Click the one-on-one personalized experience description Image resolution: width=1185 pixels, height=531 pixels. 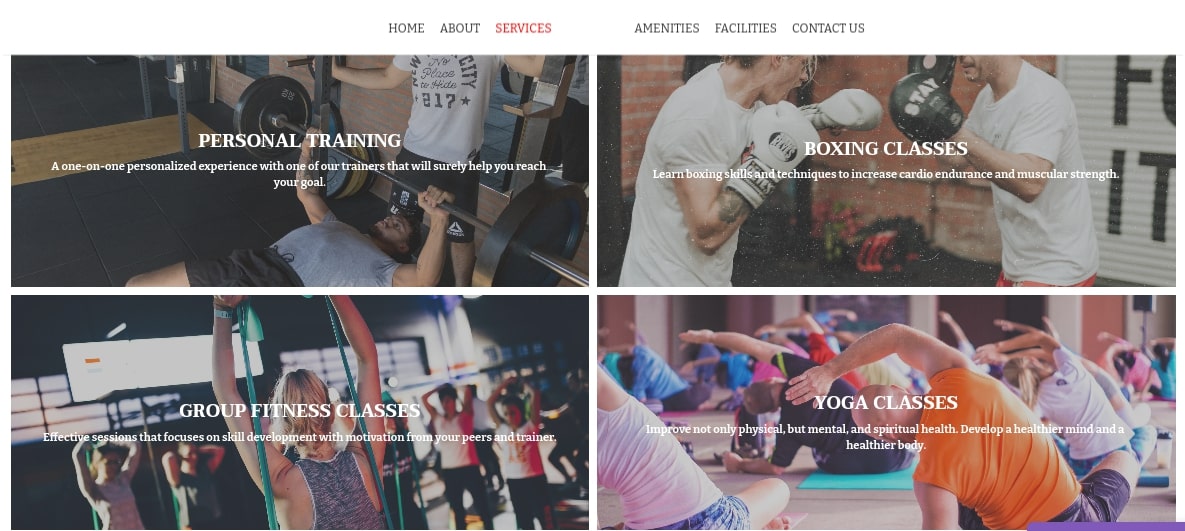tap(299, 174)
